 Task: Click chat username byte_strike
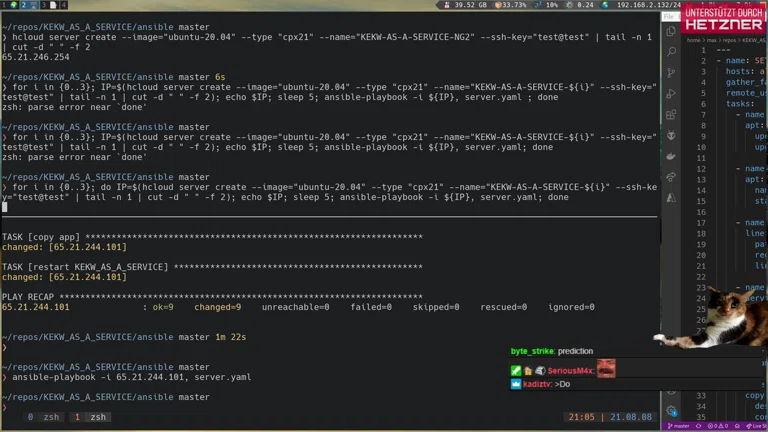coord(532,351)
